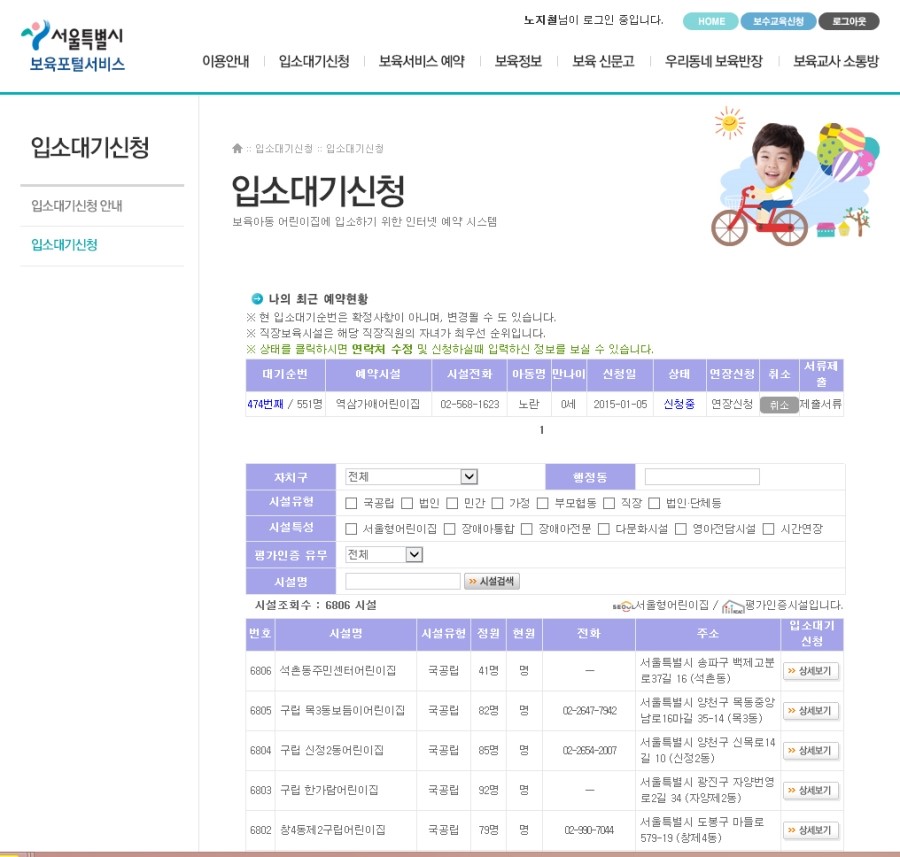Select 입소대기신청 안내 in left sidebar
The width and height of the screenshot is (900, 857).
coord(77,206)
